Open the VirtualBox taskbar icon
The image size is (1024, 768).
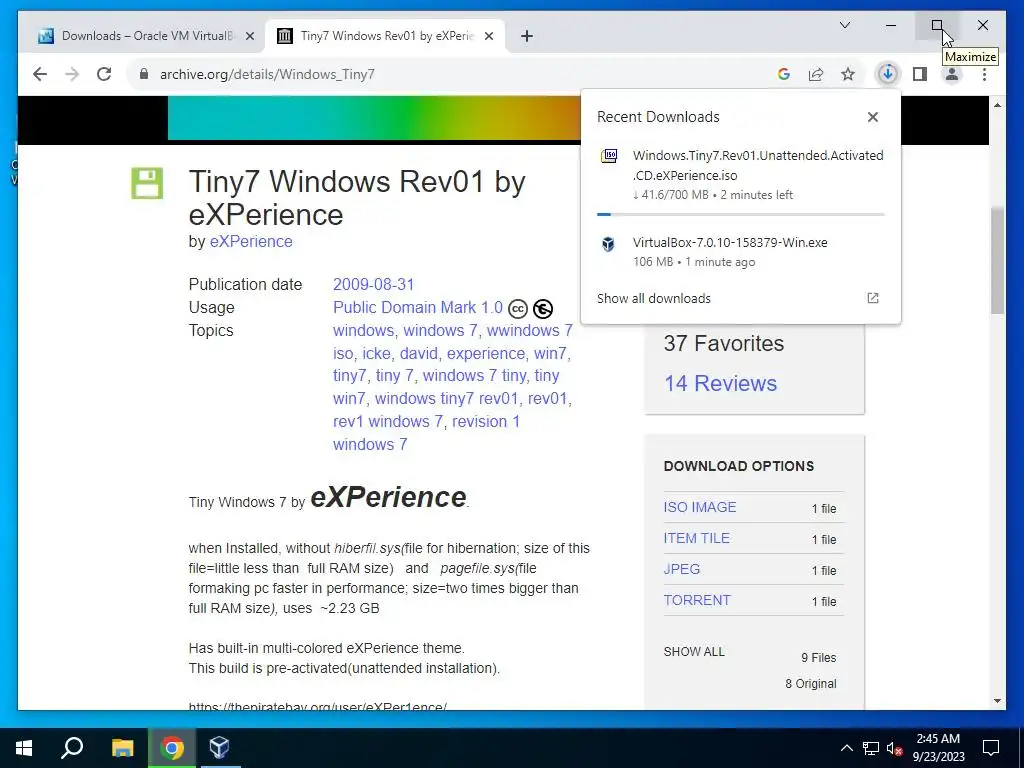click(x=219, y=748)
